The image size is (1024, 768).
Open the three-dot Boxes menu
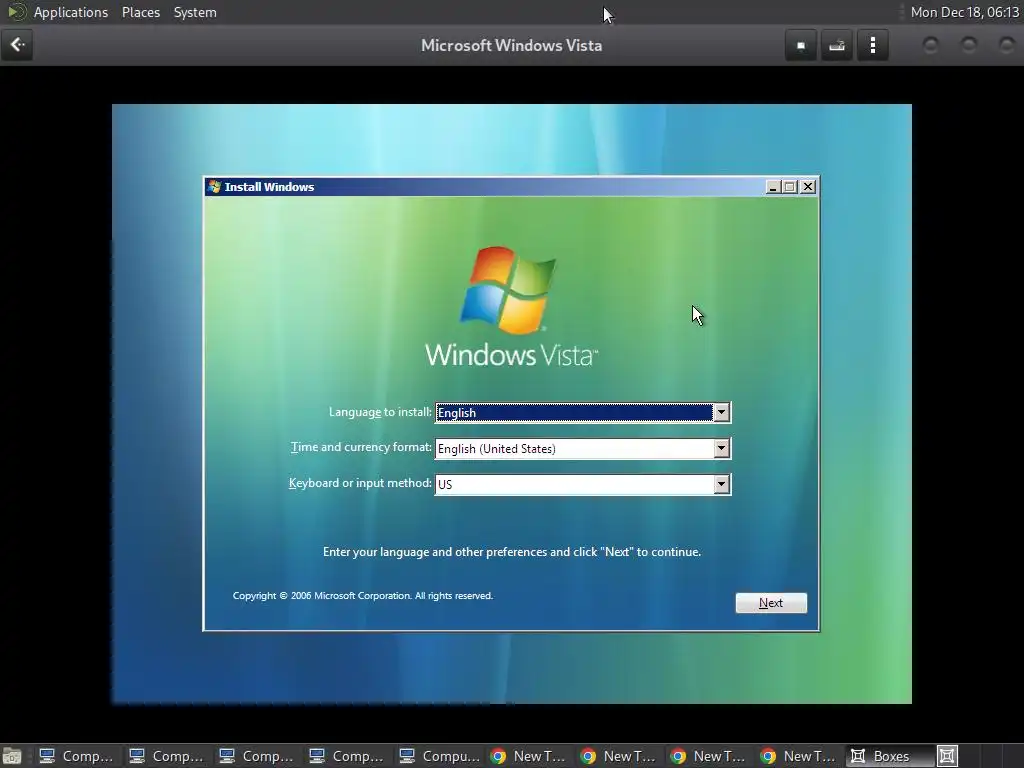(x=873, y=45)
